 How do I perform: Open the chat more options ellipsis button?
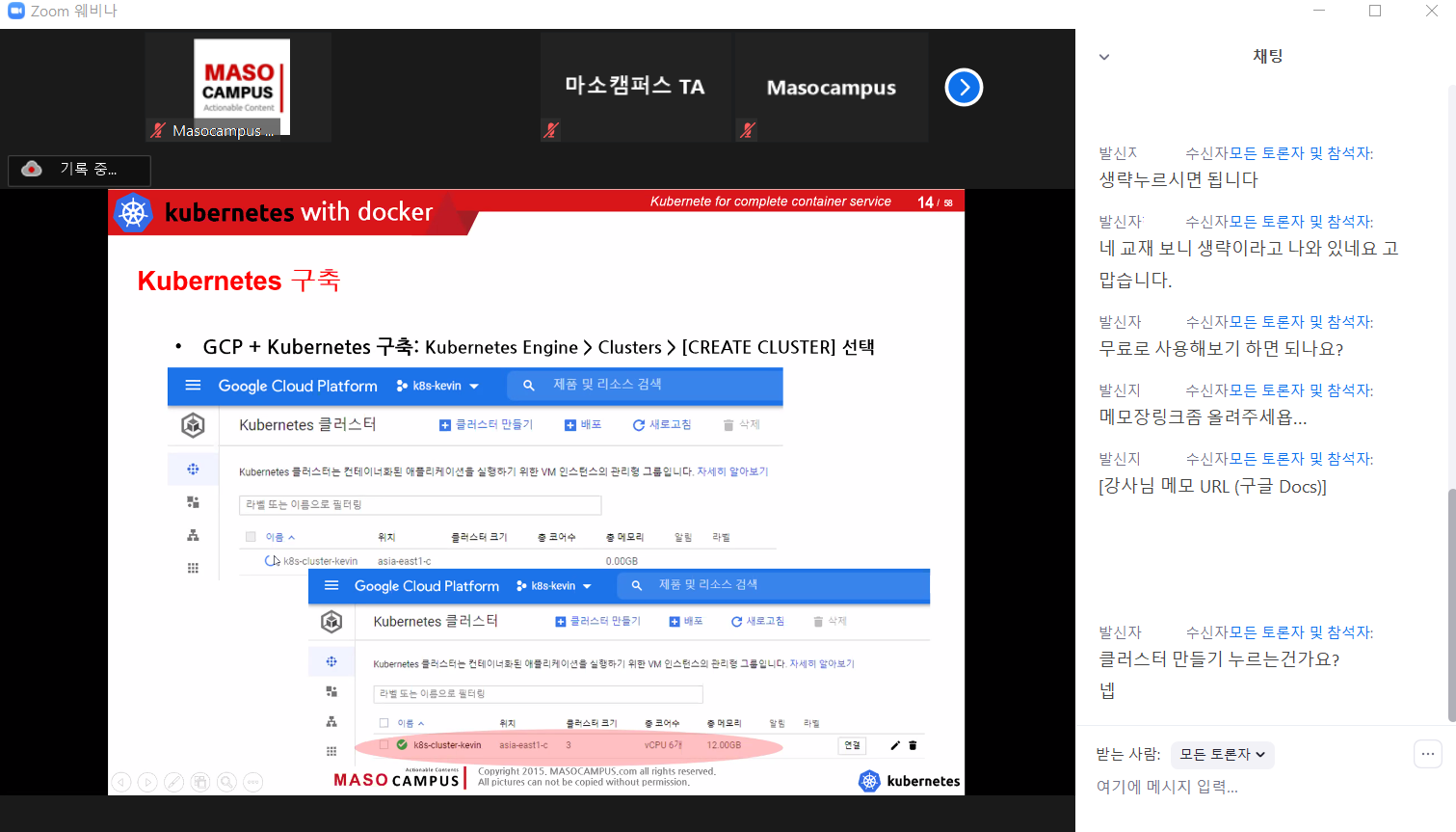(1427, 754)
